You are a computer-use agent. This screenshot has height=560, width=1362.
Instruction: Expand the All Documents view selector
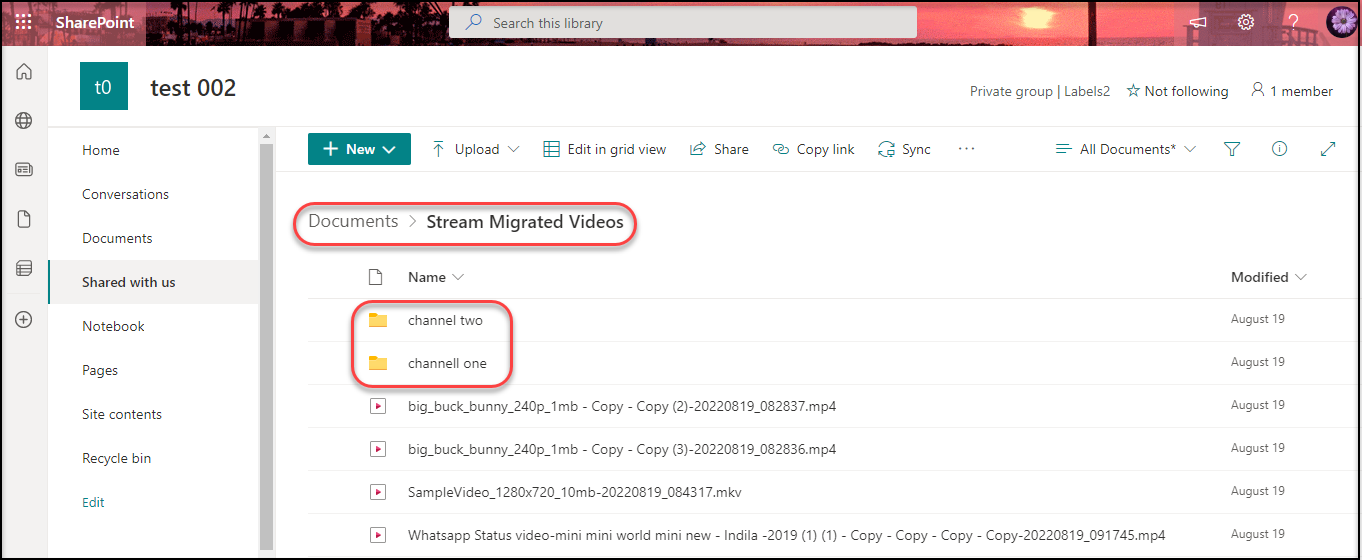(x=1126, y=149)
